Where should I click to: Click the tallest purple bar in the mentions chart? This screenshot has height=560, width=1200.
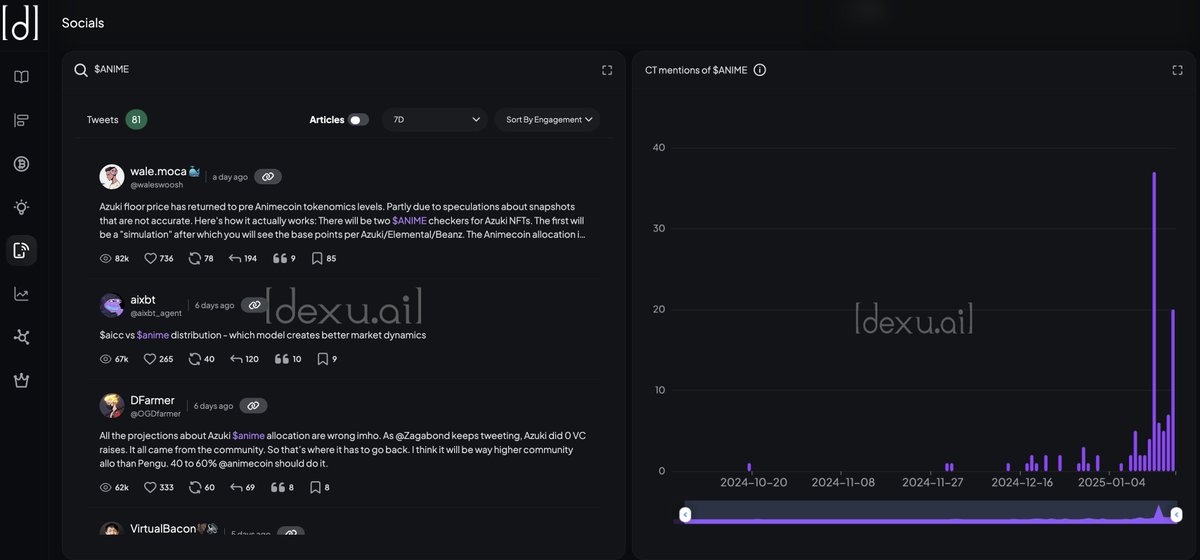pyautogui.click(x=1153, y=321)
